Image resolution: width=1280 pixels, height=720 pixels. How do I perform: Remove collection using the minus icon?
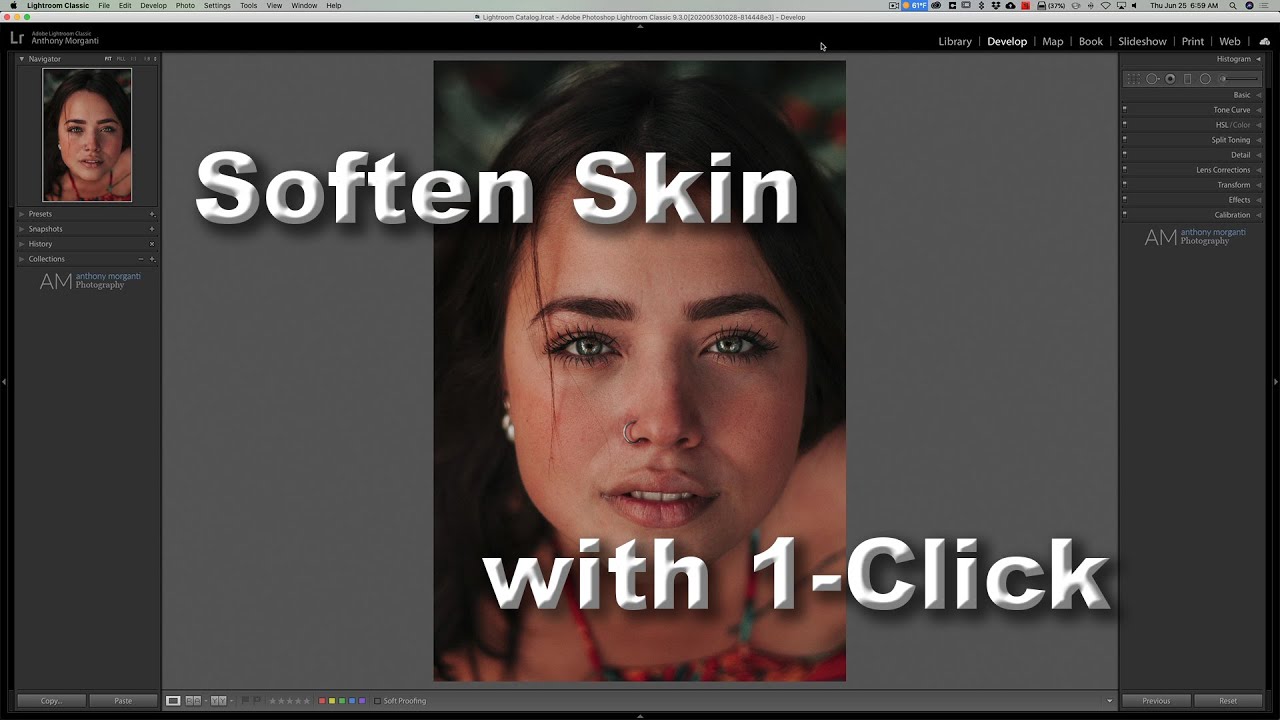(x=140, y=259)
